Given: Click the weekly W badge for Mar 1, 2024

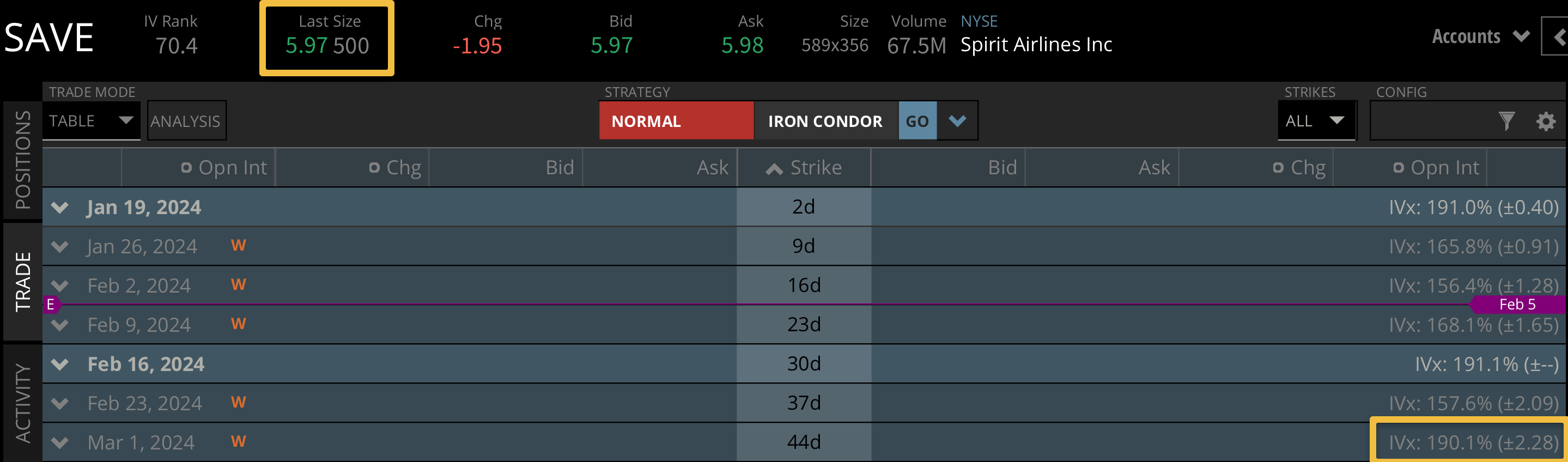Looking at the screenshot, I should point(238,441).
